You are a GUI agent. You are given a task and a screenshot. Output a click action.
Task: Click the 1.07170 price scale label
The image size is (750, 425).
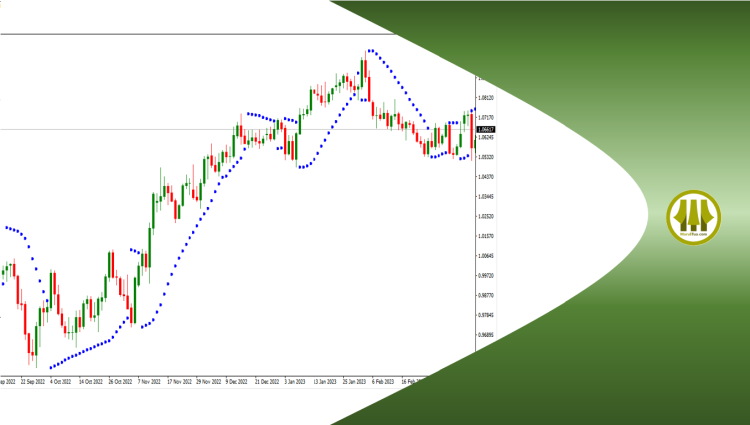[486, 118]
